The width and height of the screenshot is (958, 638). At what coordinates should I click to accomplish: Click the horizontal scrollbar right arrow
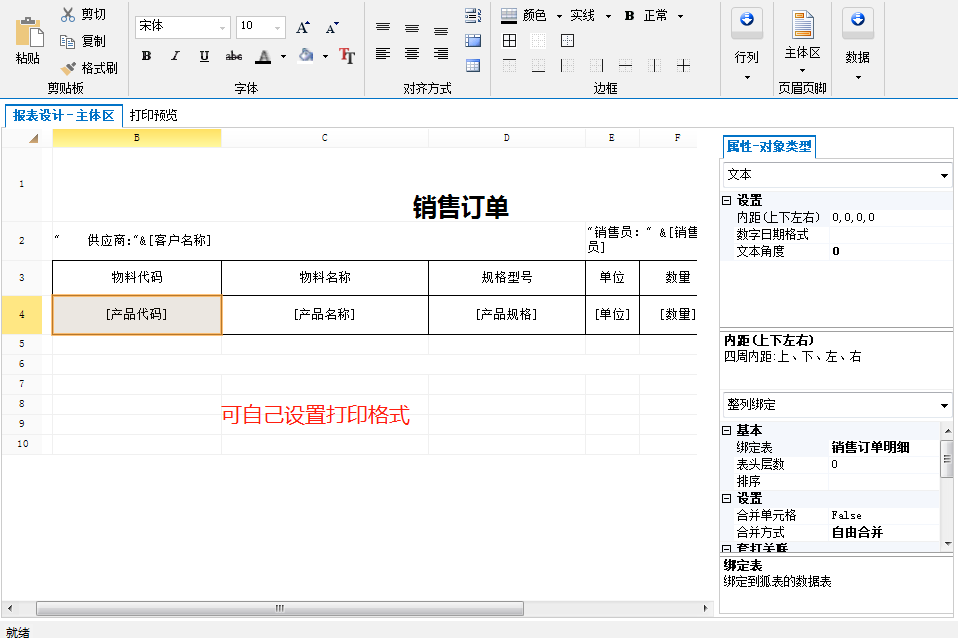coord(705,609)
